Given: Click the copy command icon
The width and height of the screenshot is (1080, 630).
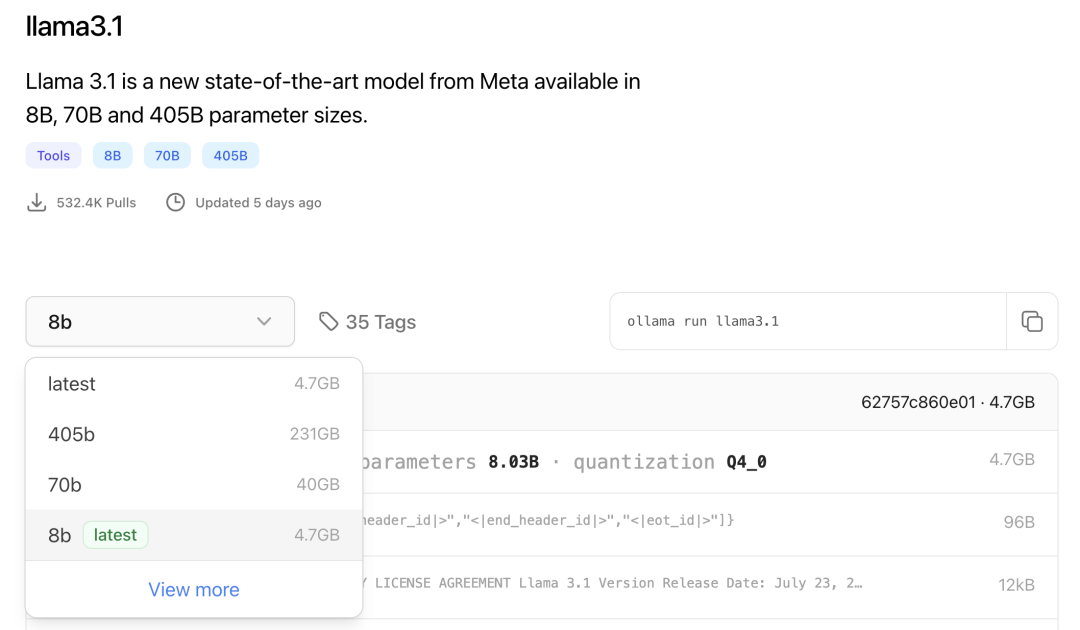Looking at the screenshot, I should pos(1031,321).
